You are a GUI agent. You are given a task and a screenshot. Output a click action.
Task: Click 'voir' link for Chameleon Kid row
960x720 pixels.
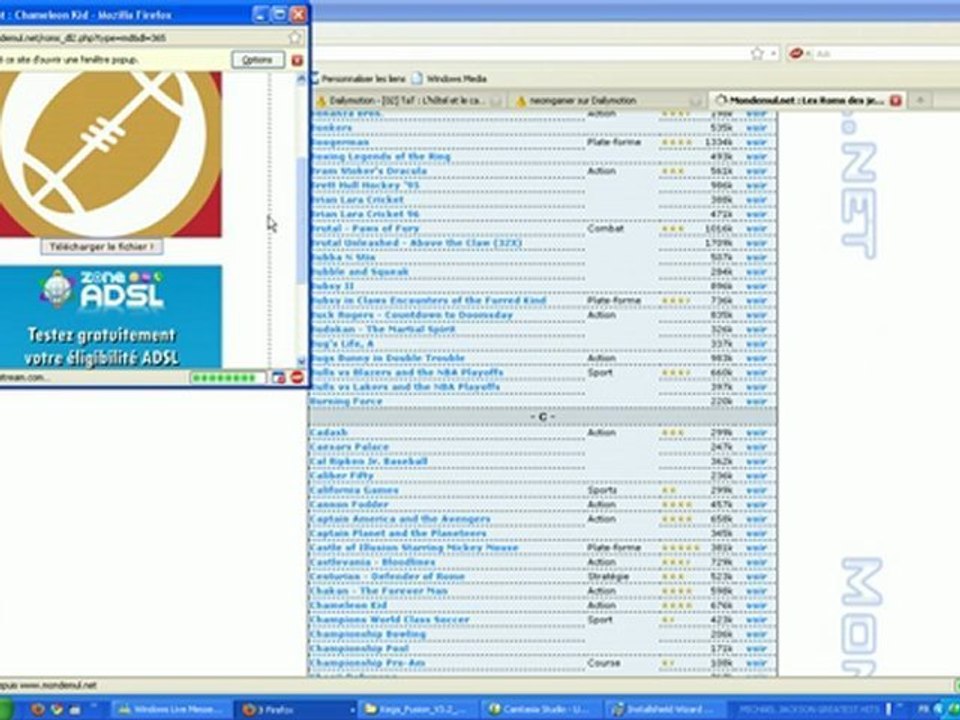coord(756,606)
